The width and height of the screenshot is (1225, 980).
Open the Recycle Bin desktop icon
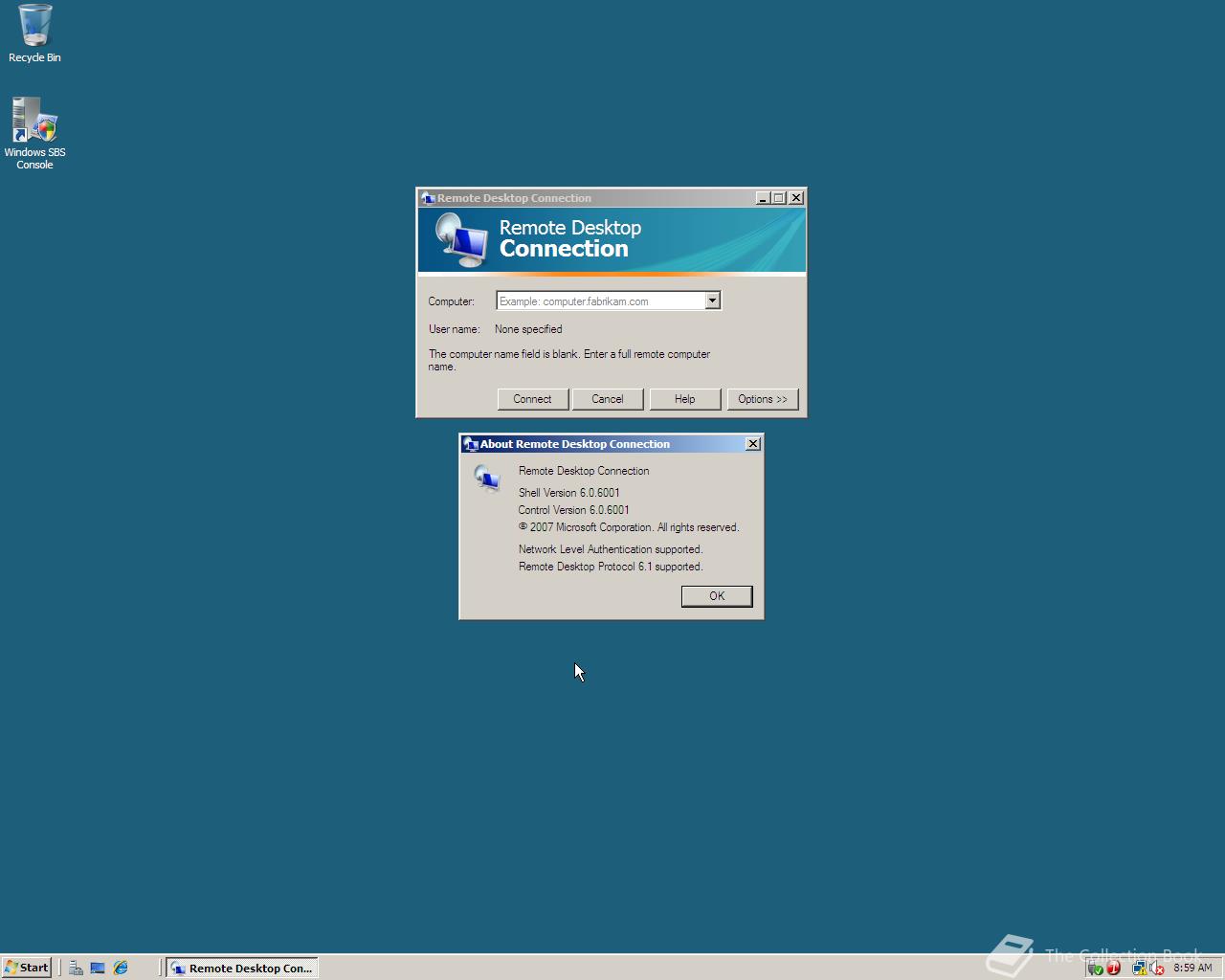(x=34, y=33)
